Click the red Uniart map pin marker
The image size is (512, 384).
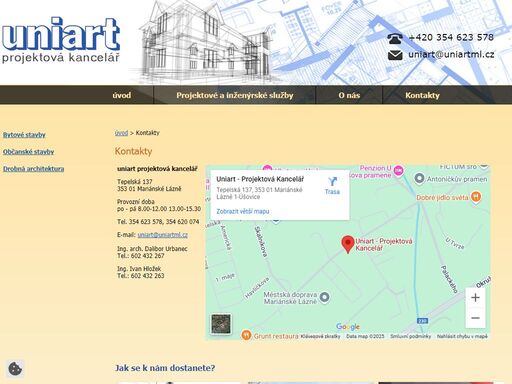348,245
